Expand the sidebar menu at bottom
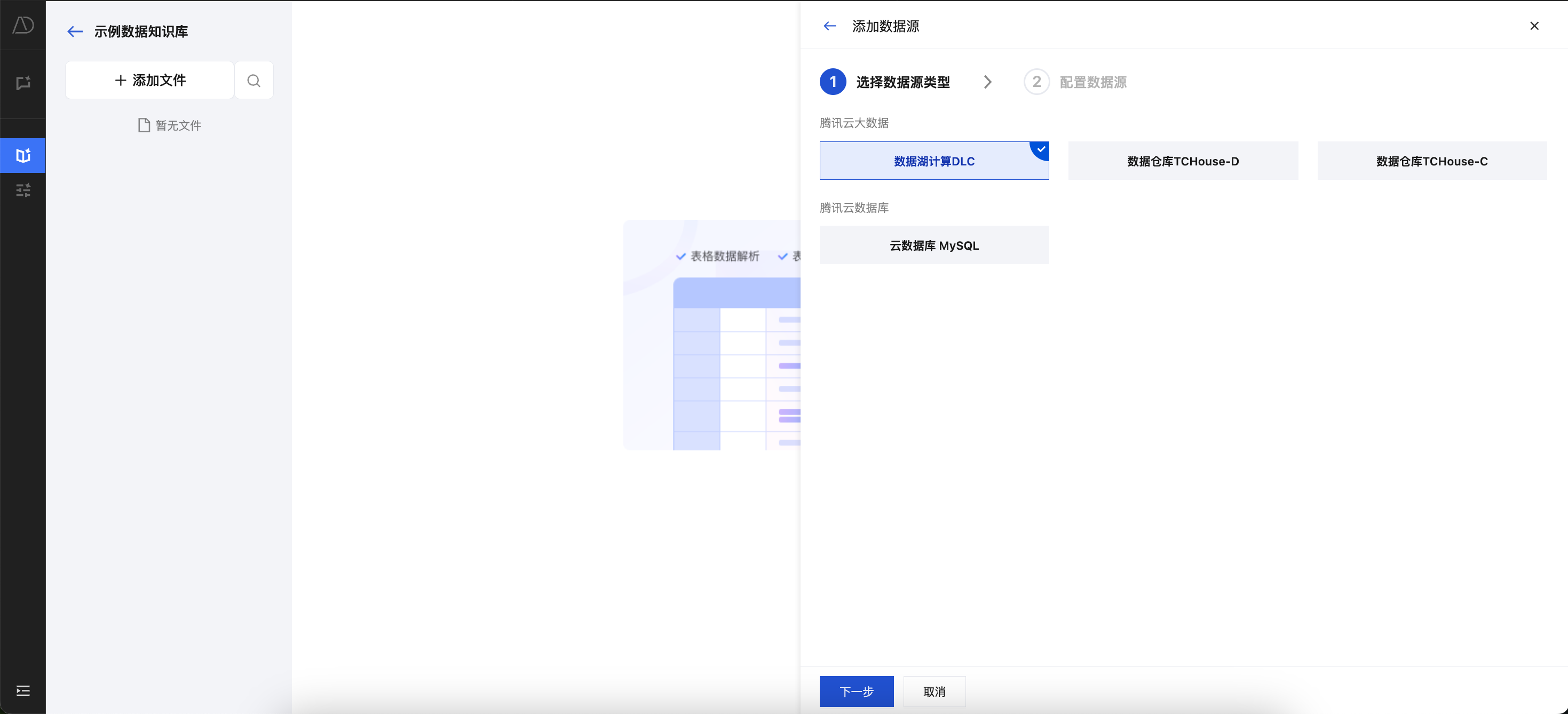The height and width of the screenshot is (714, 1568). coord(23,691)
